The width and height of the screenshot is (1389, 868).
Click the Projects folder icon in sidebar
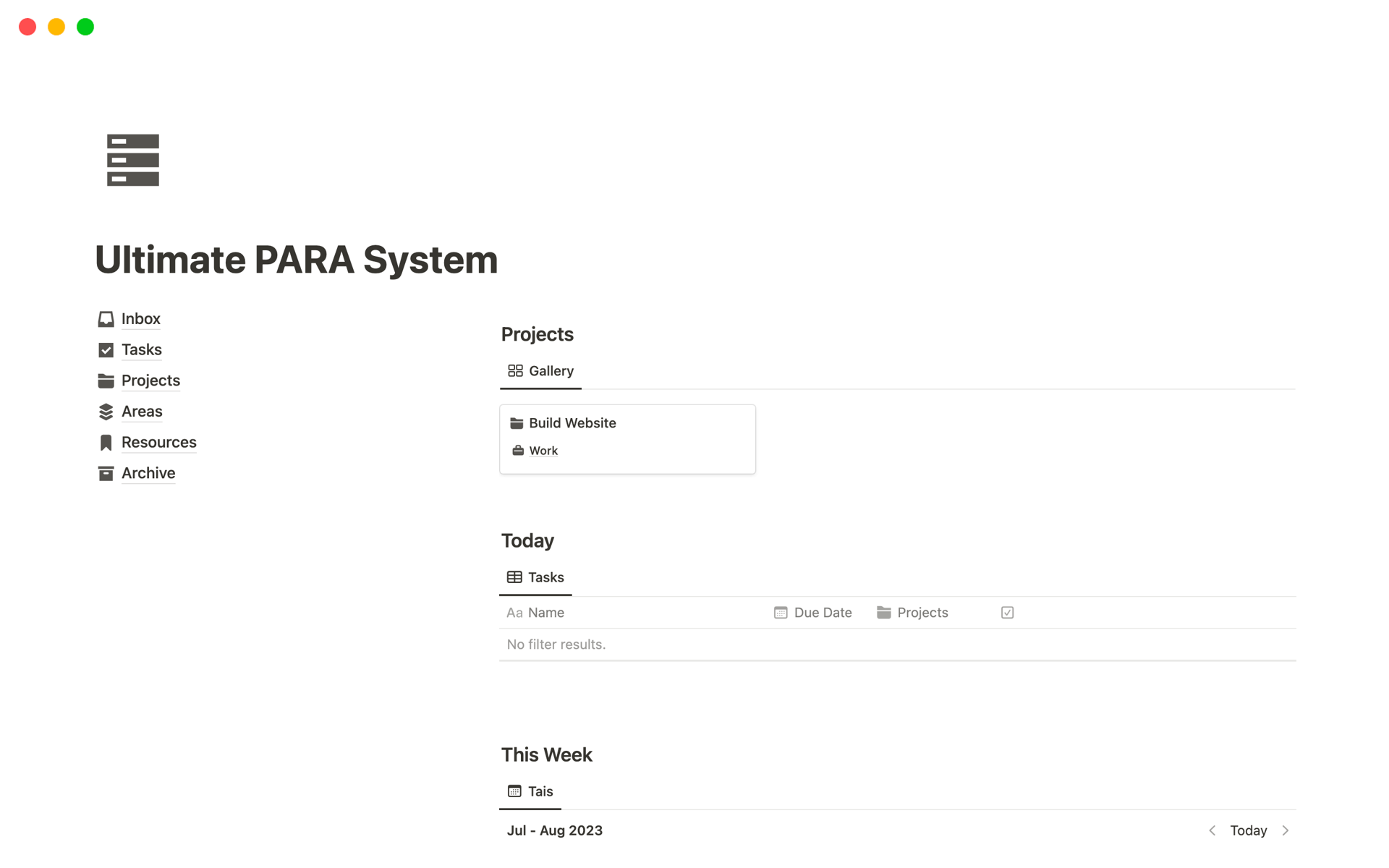tap(106, 380)
